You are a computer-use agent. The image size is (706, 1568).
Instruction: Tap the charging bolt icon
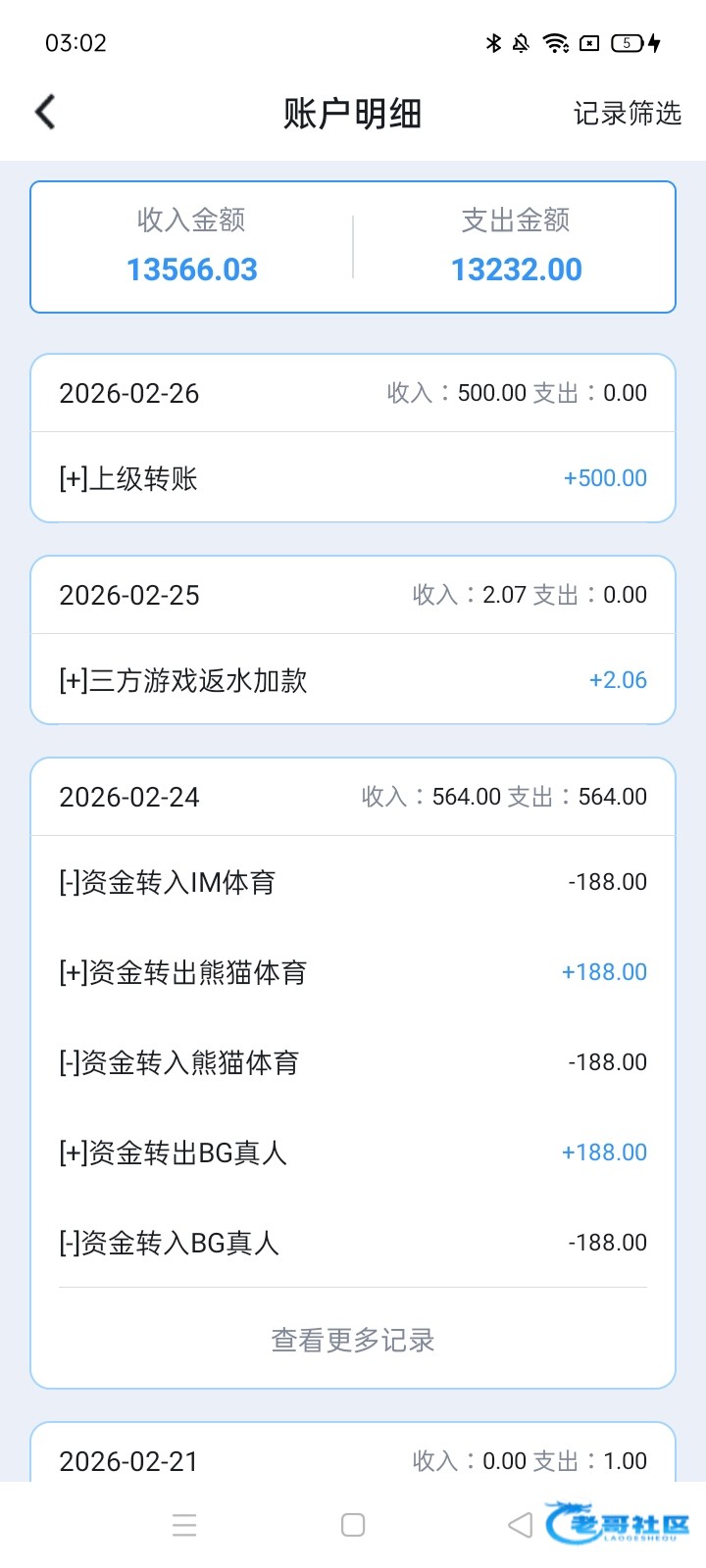point(654,43)
